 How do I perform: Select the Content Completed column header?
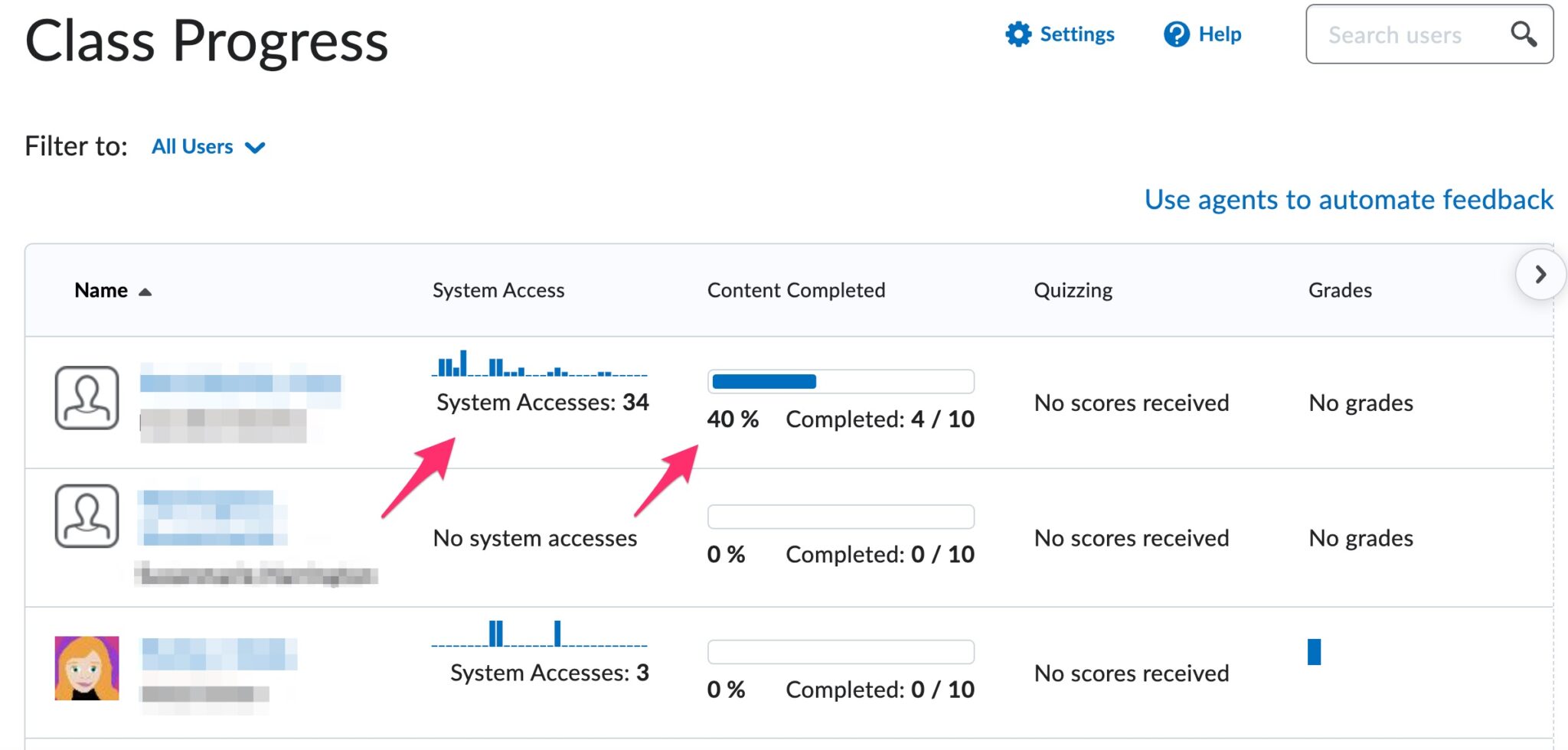pos(796,290)
